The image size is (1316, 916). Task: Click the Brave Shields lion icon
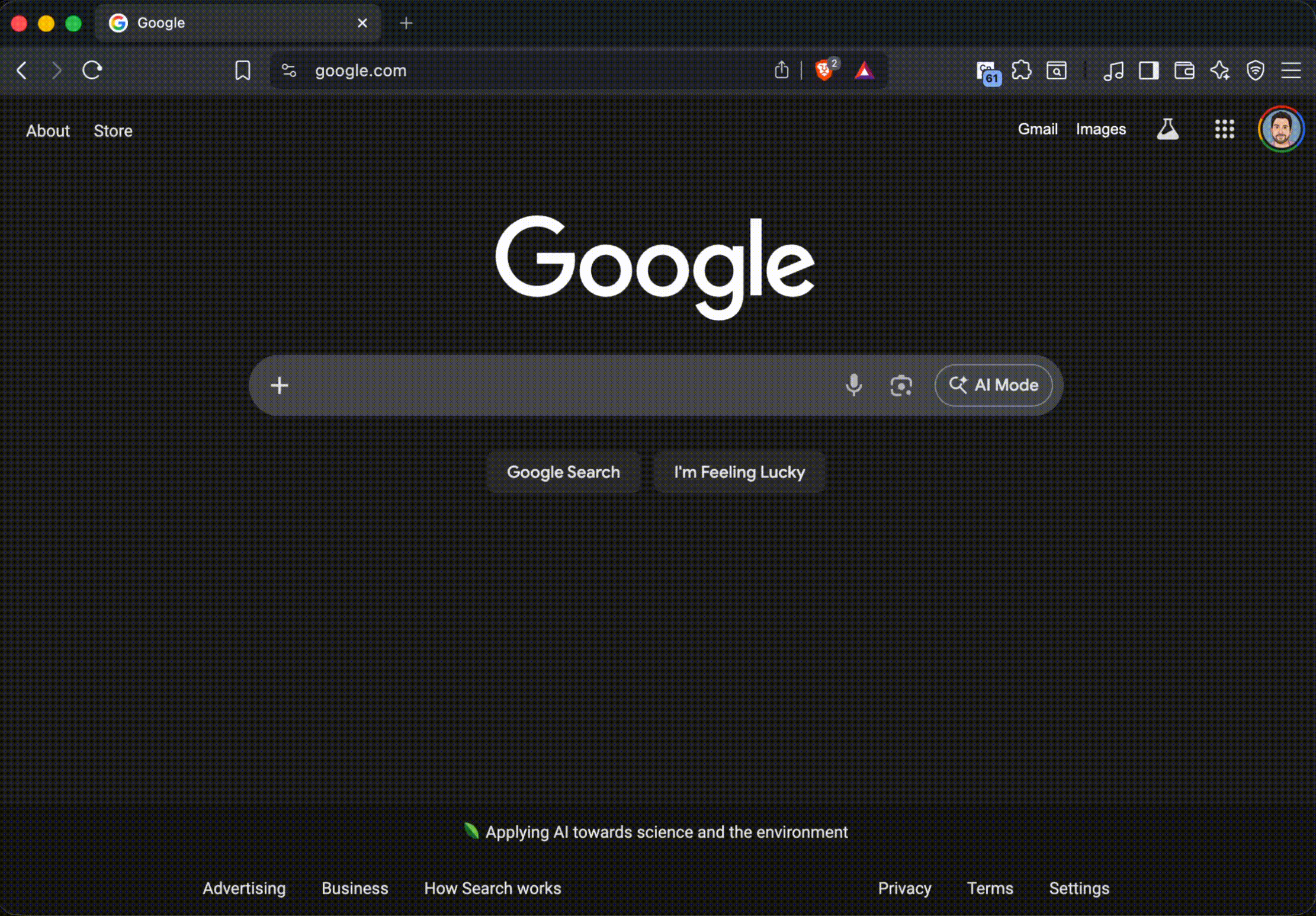823,71
